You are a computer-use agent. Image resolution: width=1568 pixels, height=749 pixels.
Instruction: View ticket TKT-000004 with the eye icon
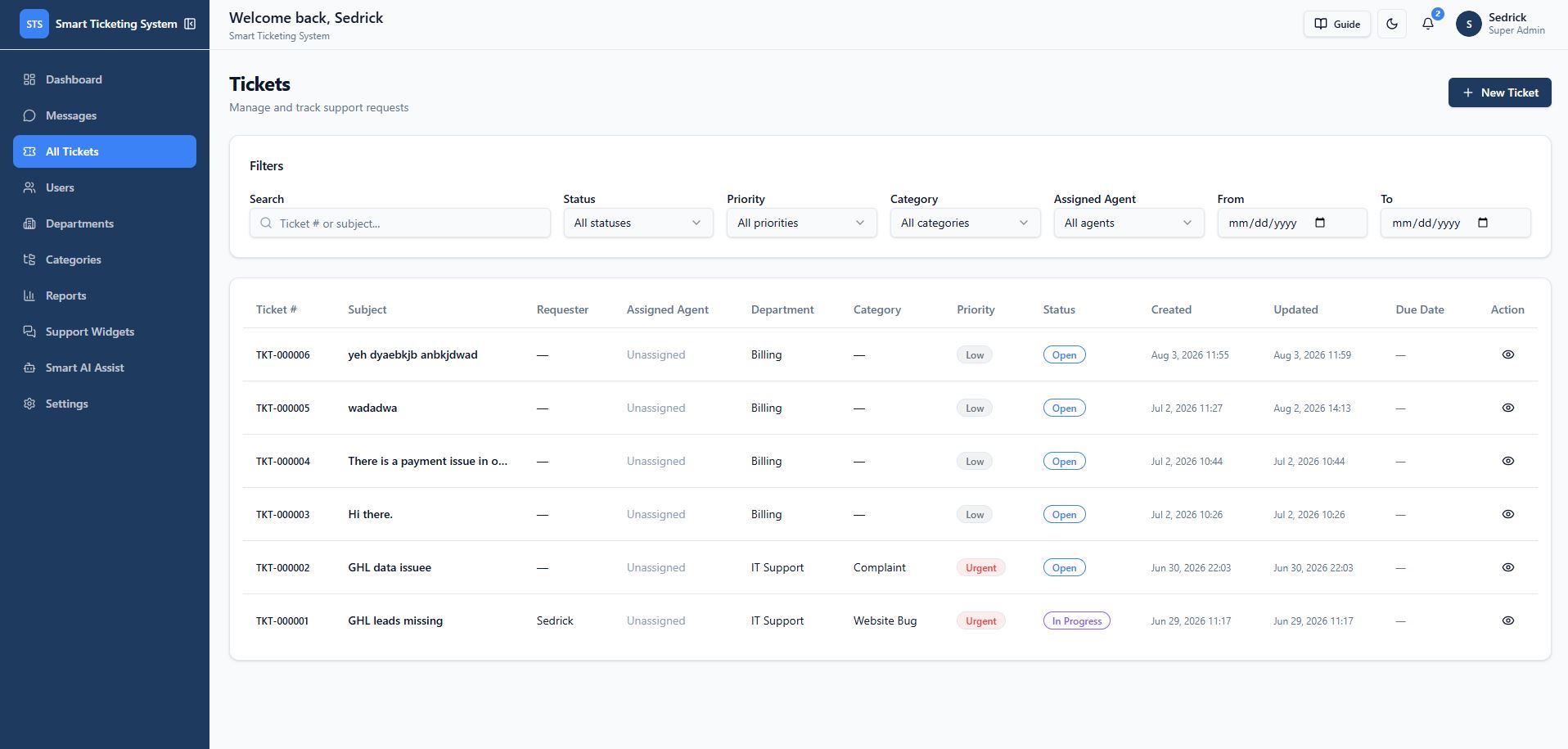pos(1508,461)
